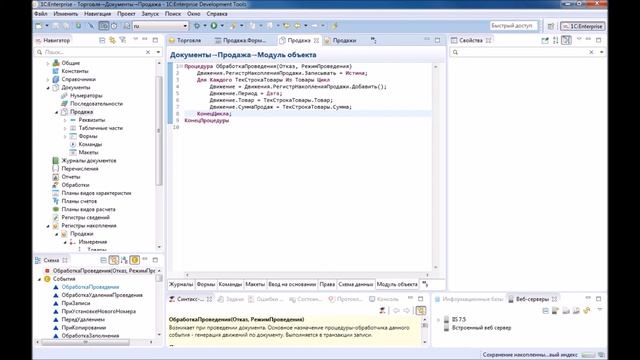Select ОбработкаУдаленияПроведения in the outline
Image resolution: width=640 pixels, height=360 pixels.
coord(102,295)
